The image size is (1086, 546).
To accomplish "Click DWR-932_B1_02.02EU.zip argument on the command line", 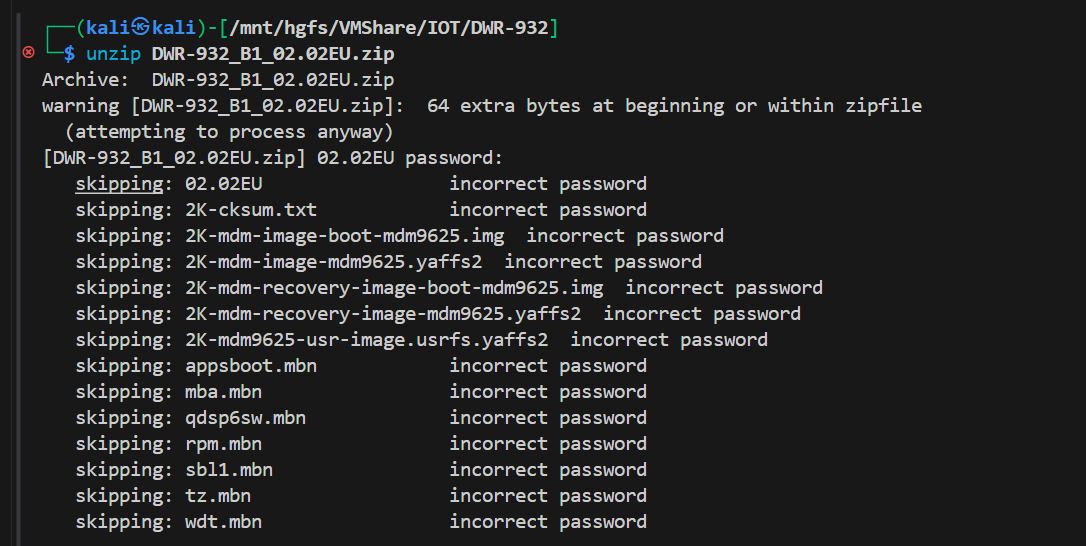I will point(272,54).
